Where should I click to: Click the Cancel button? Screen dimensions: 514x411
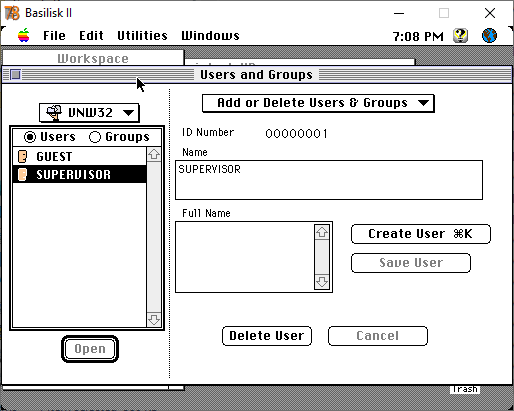pyautogui.click(x=378, y=336)
